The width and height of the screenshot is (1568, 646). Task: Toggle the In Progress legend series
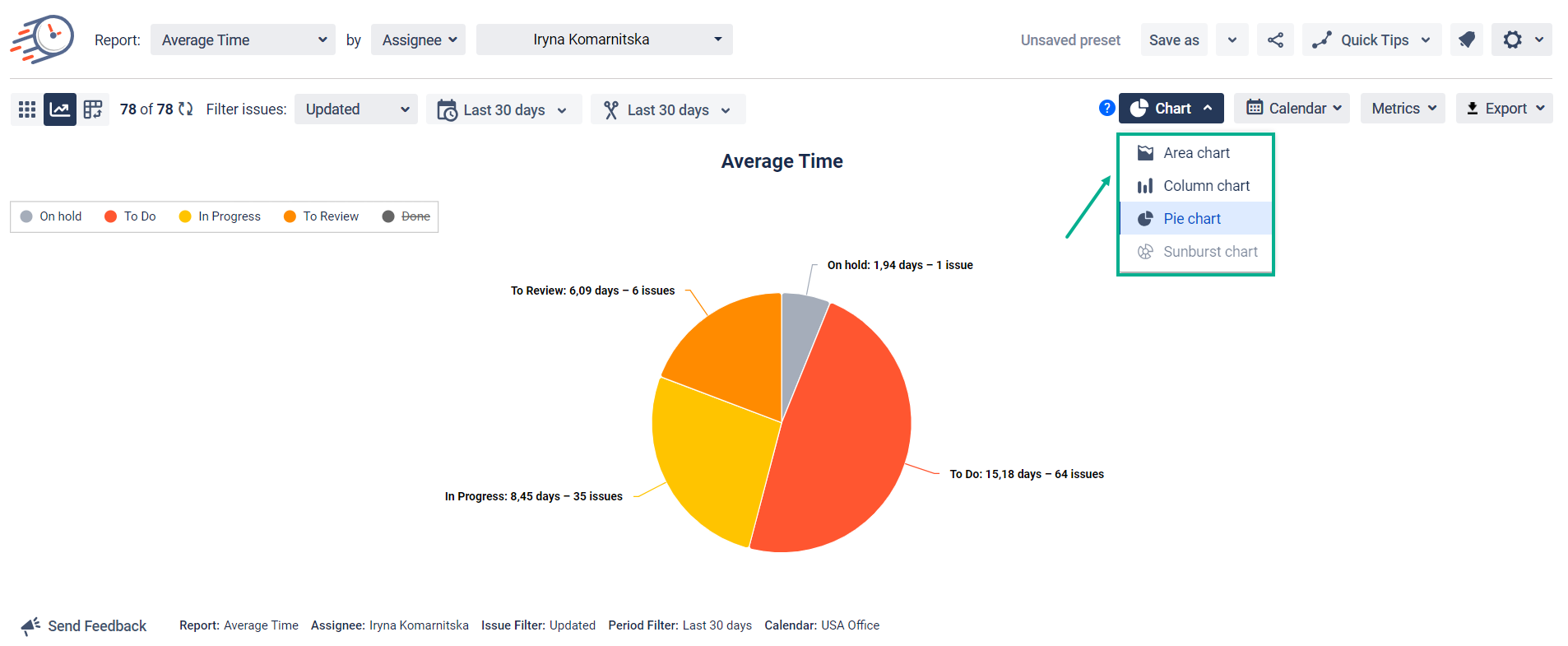tap(220, 216)
